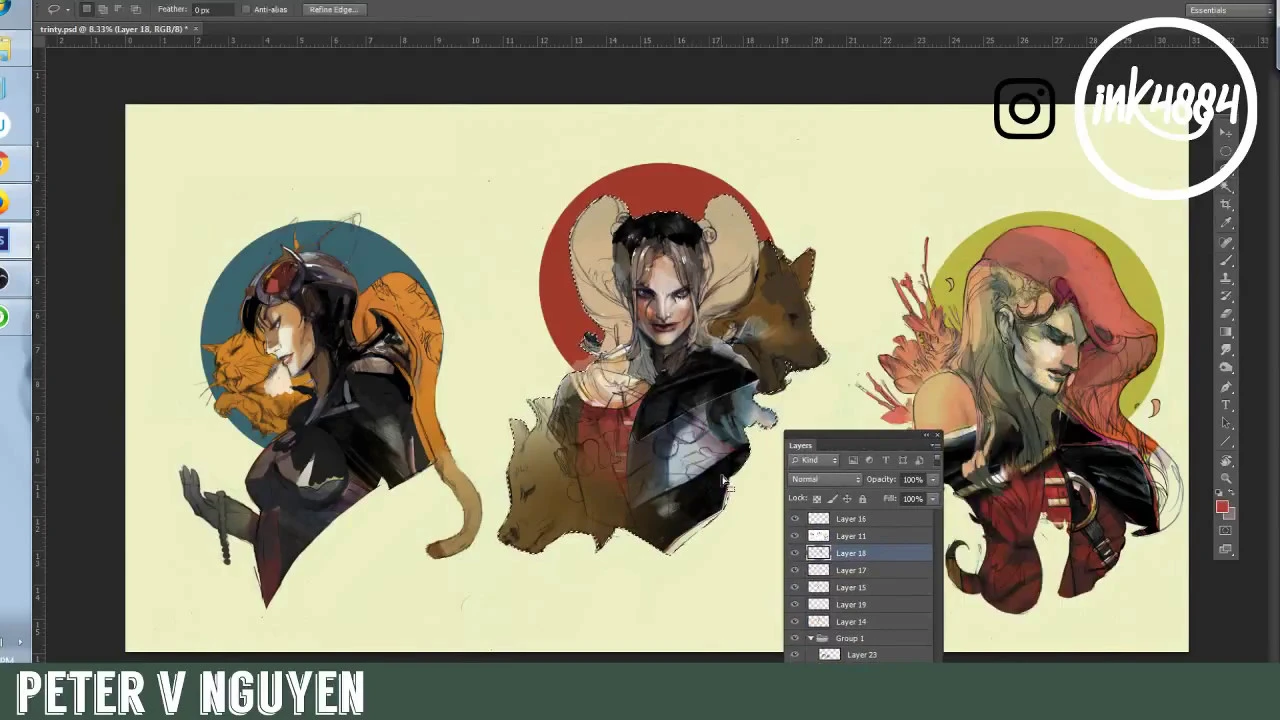Hide Layer 15 via eye icon
The image size is (1280, 720).
pos(795,587)
